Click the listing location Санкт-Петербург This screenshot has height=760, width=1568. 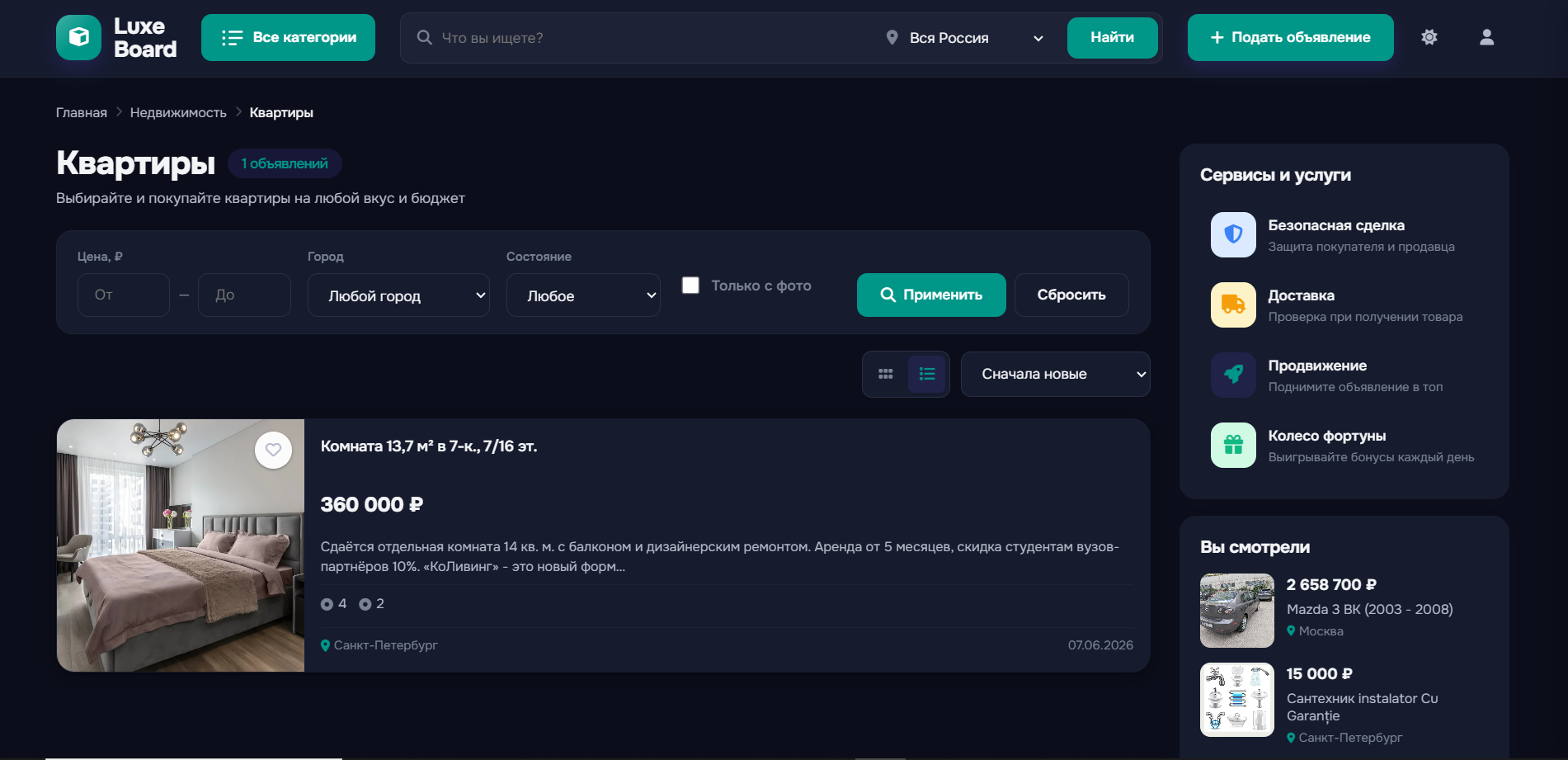pyautogui.click(x=385, y=645)
